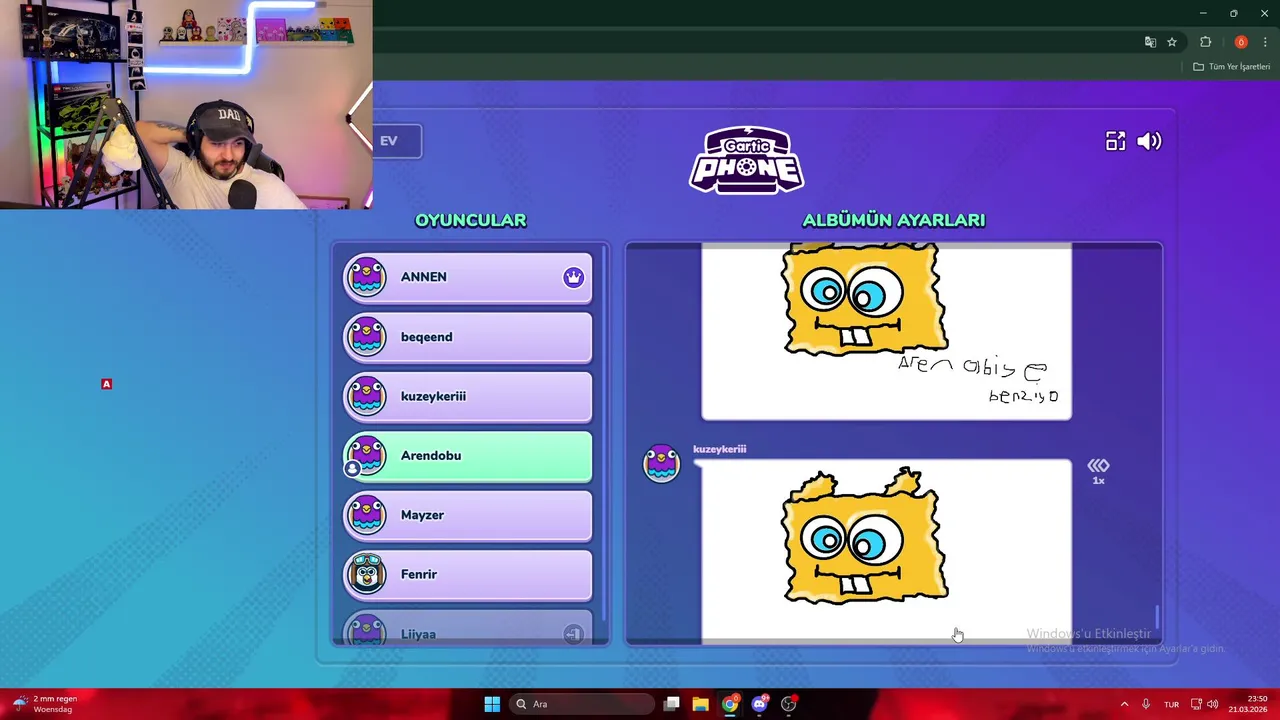Switch to Chrome on the taskbar
This screenshot has height=720, width=1280.
(730, 704)
